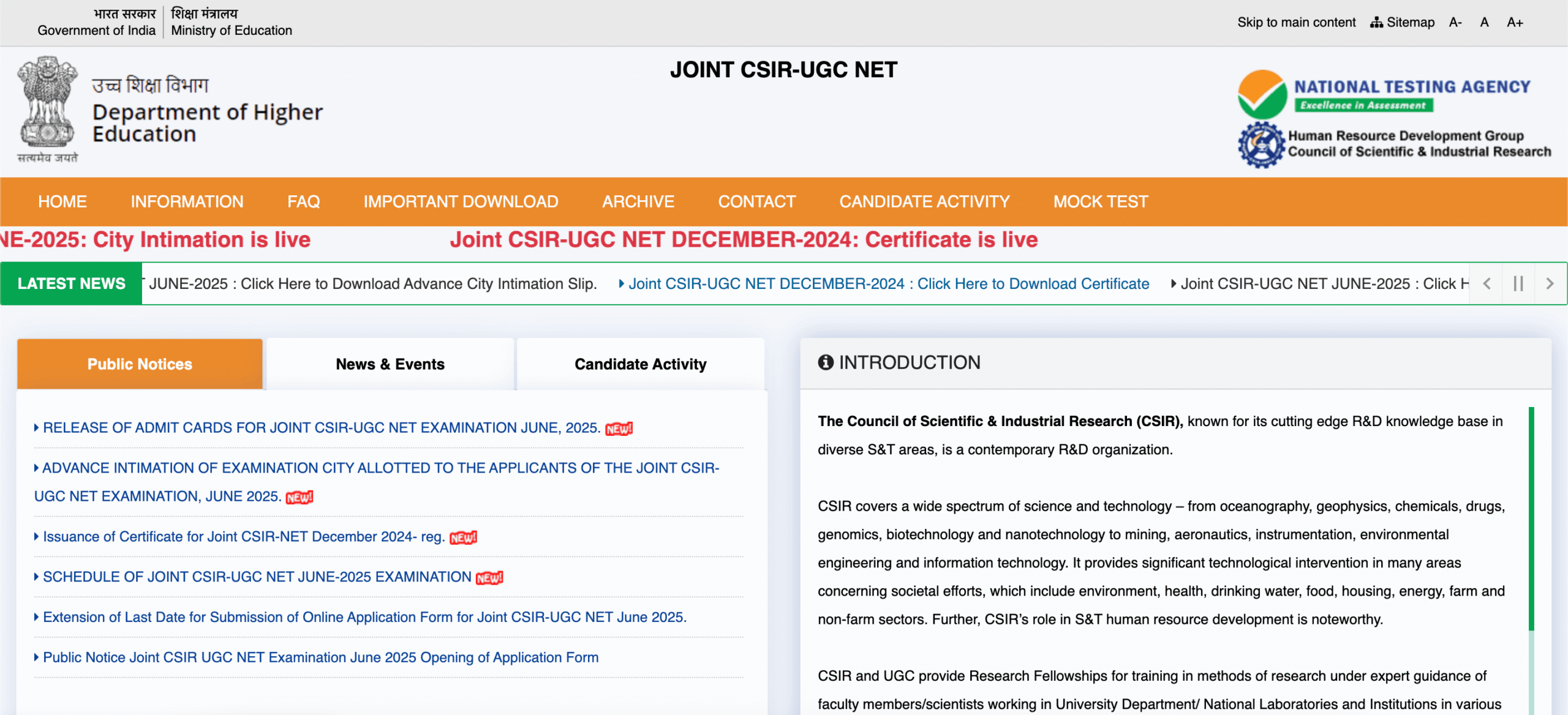This screenshot has height=715, width=1568.
Task: Open the INFORMATION menu
Action: [187, 202]
